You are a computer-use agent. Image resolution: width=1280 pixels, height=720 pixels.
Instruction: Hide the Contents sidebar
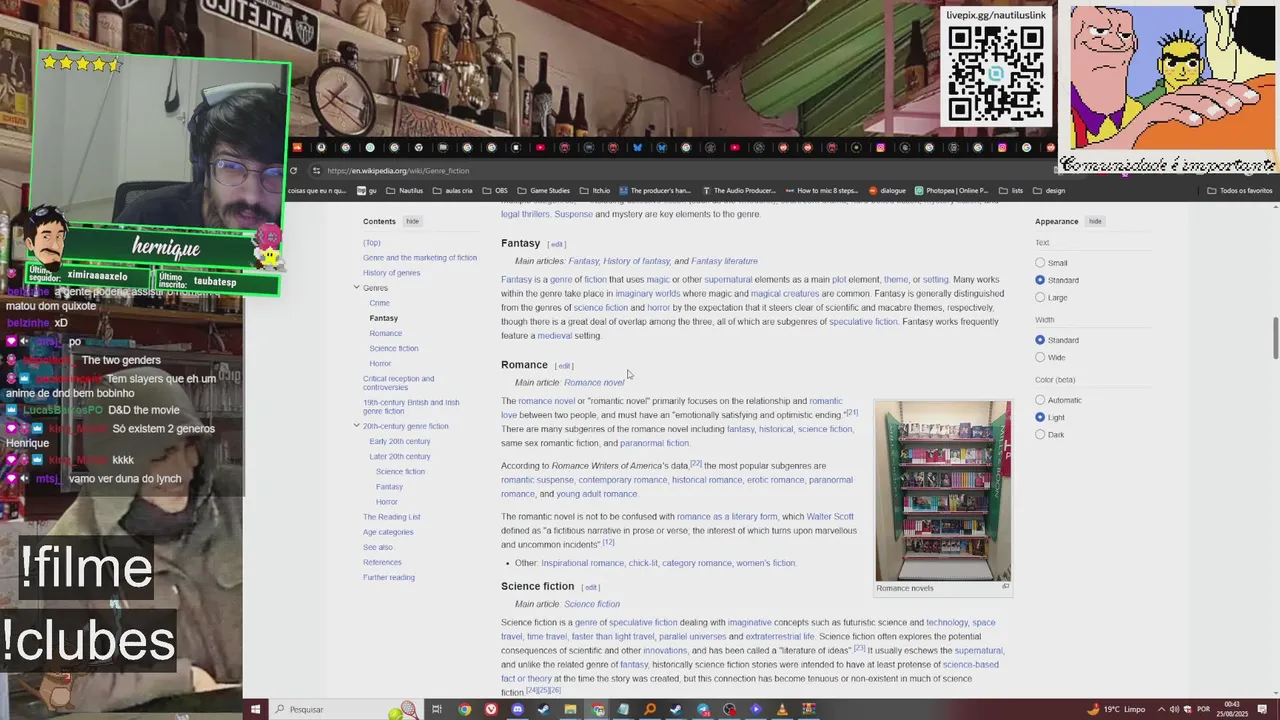pyautogui.click(x=412, y=221)
